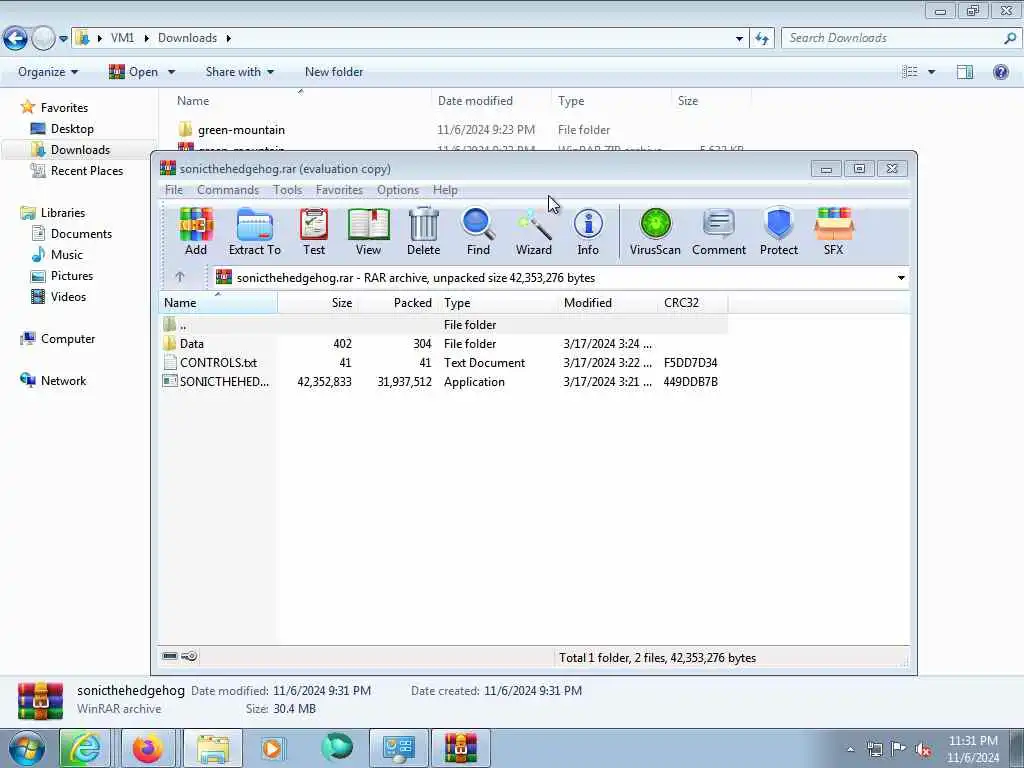
Task: Click the Windows Start button
Action: pos(27,748)
